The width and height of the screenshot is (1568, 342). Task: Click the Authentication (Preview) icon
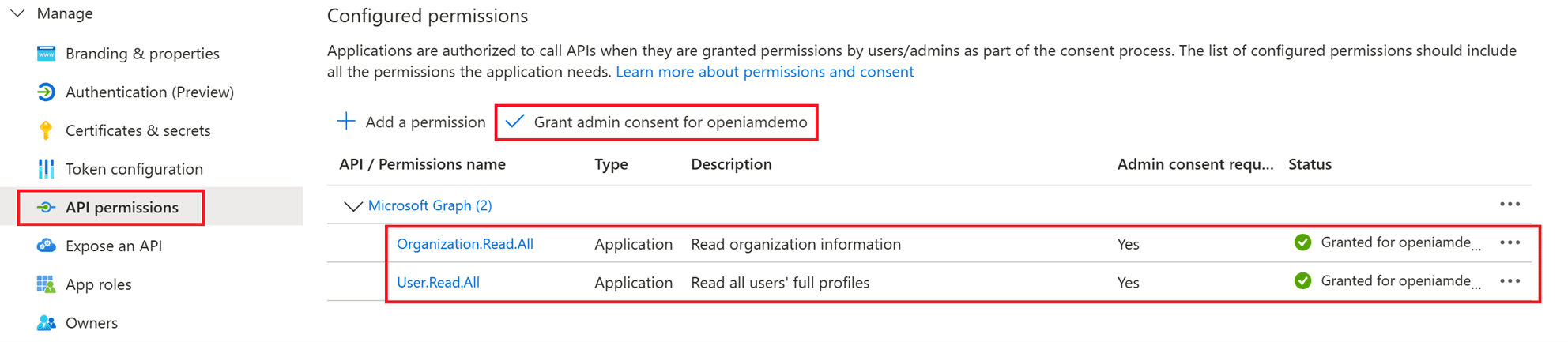pyautogui.click(x=46, y=92)
